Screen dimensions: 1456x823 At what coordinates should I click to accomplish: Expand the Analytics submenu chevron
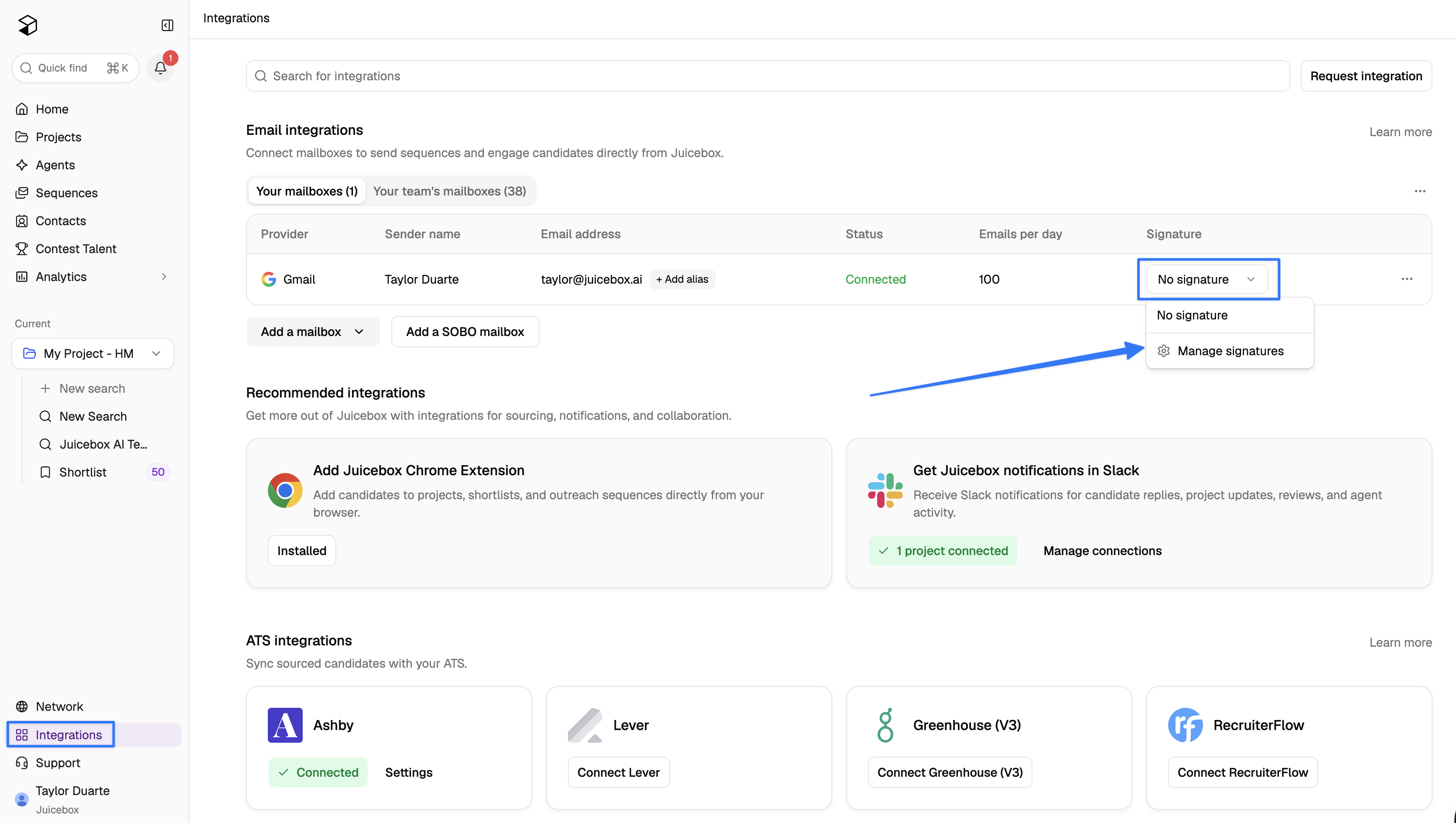coord(164,277)
